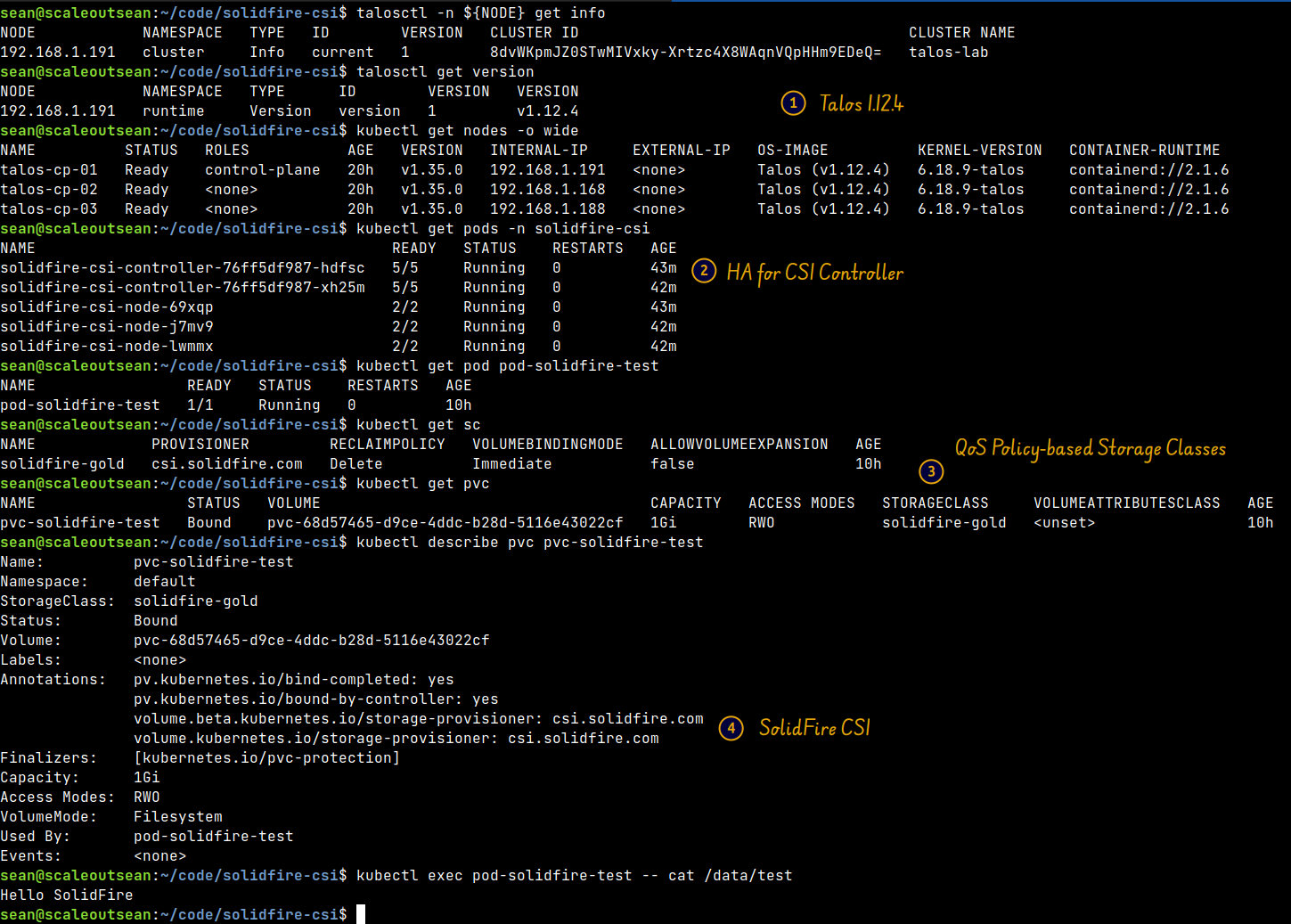Click containerd://2.1.6 in talos-cp-03 row

1148,209
